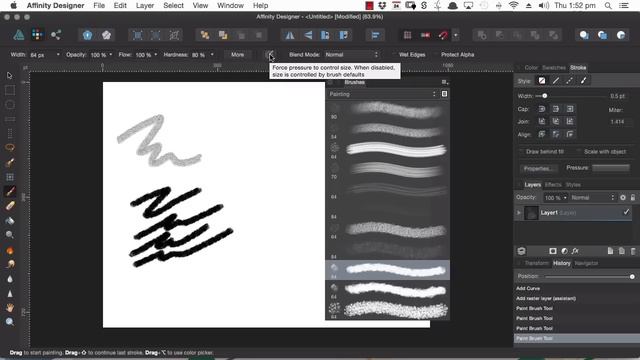
Task: Click the Flip Horizontal toolbar icon
Action: coord(290,36)
